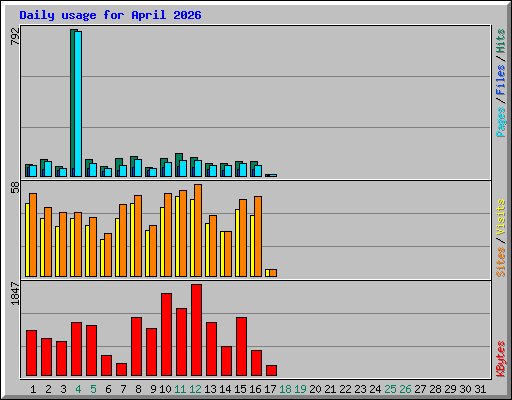Screen dimensions: 512x400
Task: Click the red KBytes bar for day 7
Action: coord(121,370)
